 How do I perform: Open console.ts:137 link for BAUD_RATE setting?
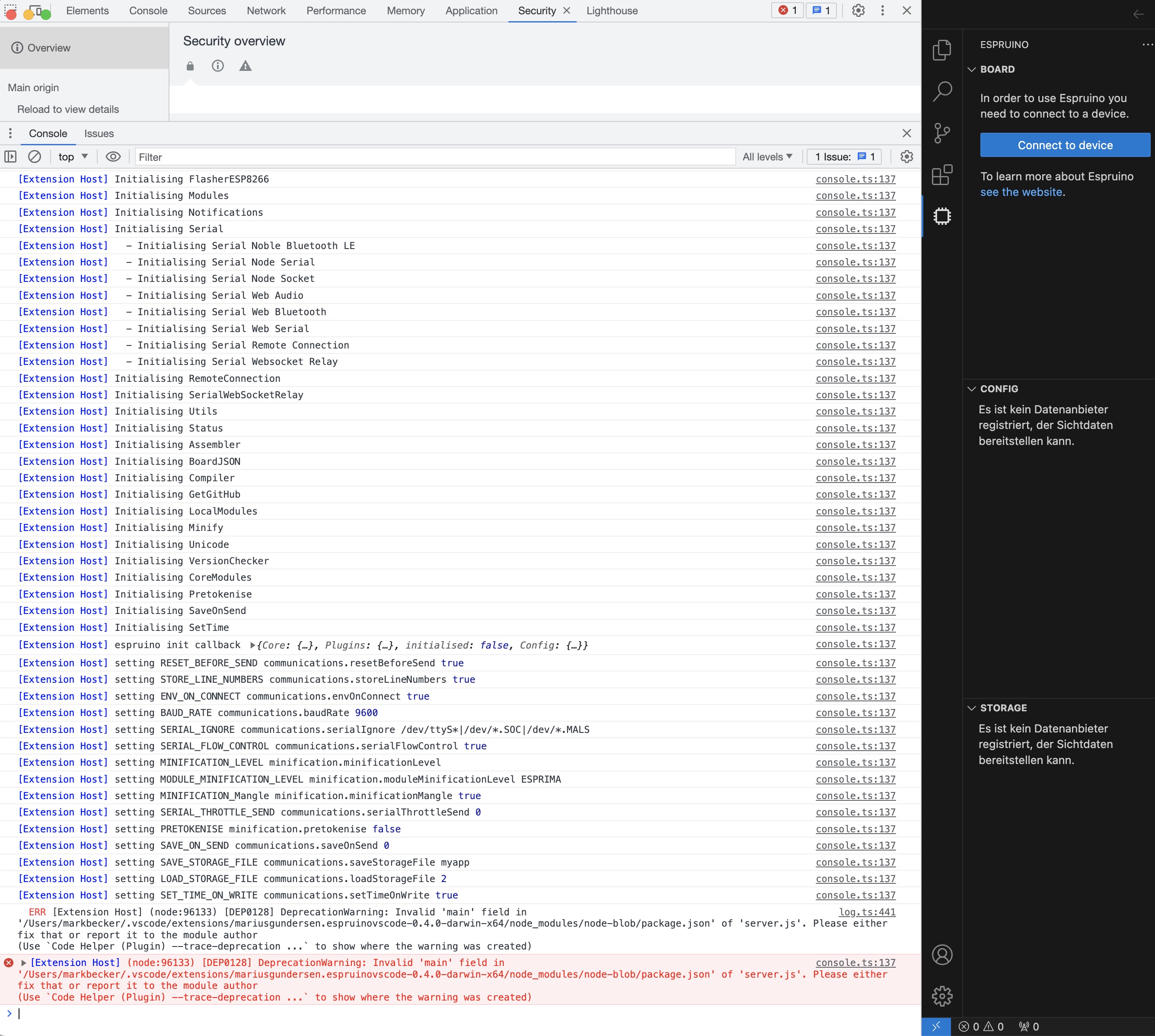coord(855,713)
